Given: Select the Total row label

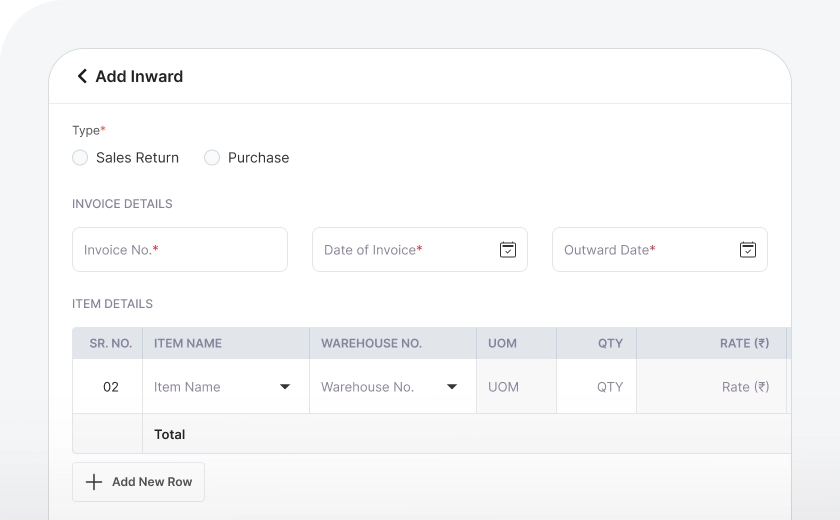Looking at the screenshot, I should click(170, 434).
